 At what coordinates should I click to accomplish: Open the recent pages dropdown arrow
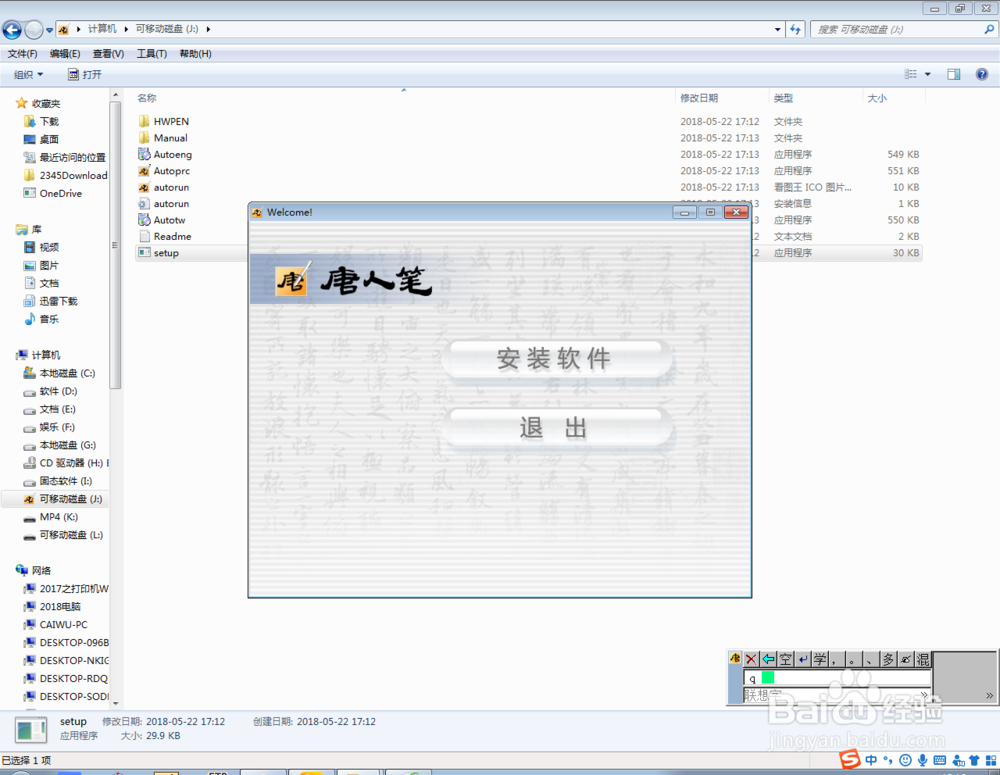tap(49, 30)
